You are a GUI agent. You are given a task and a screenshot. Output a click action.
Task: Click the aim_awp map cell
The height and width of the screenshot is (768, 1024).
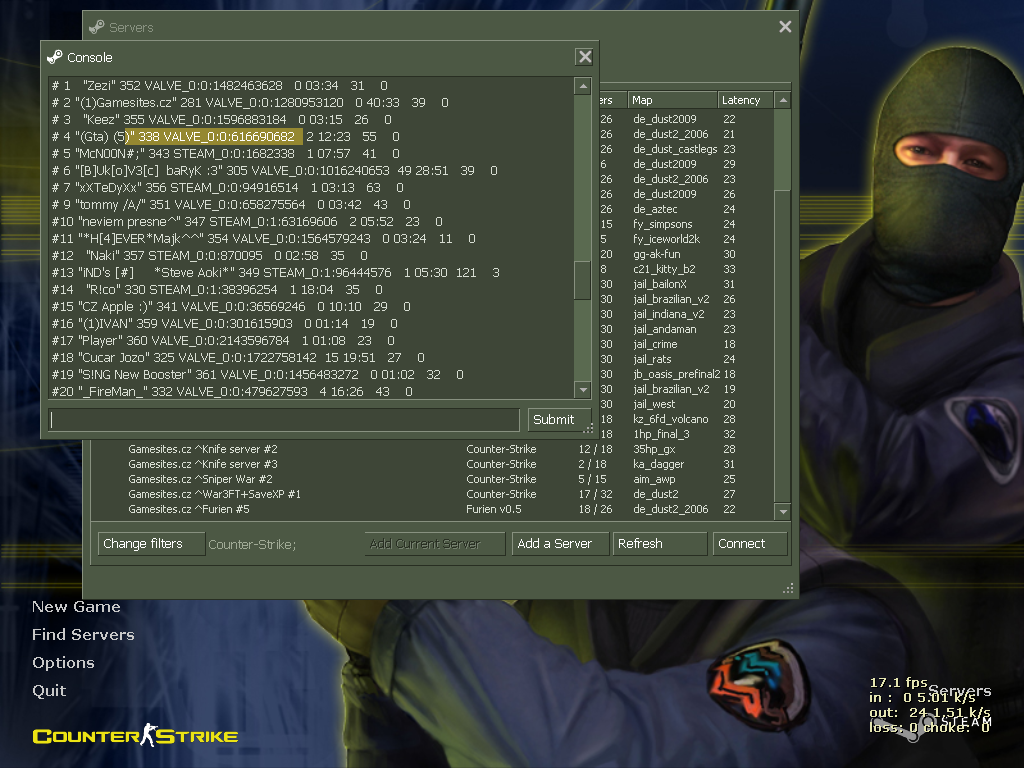pos(654,479)
